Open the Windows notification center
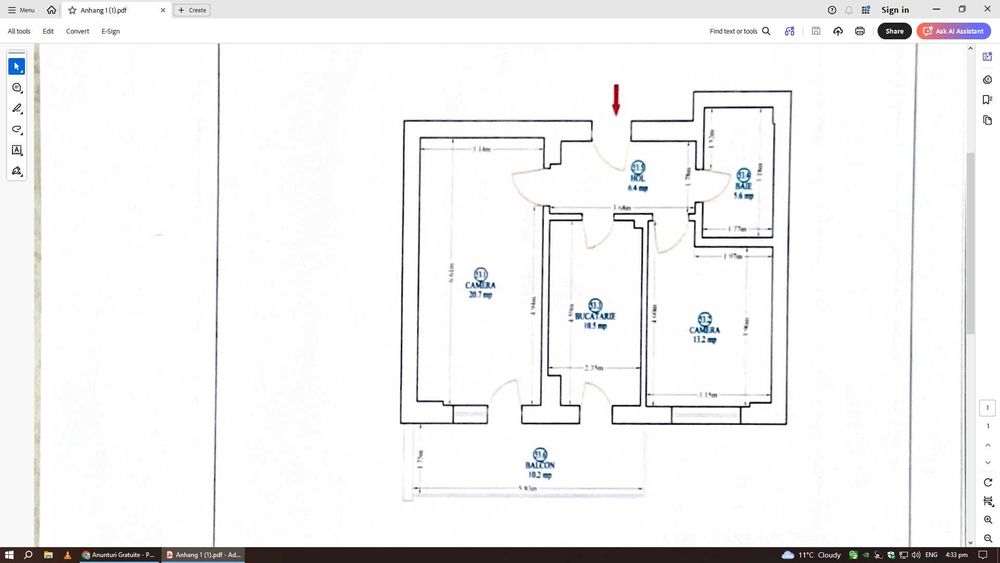The width and height of the screenshot is (1000, 563). [x=984, y=555]
